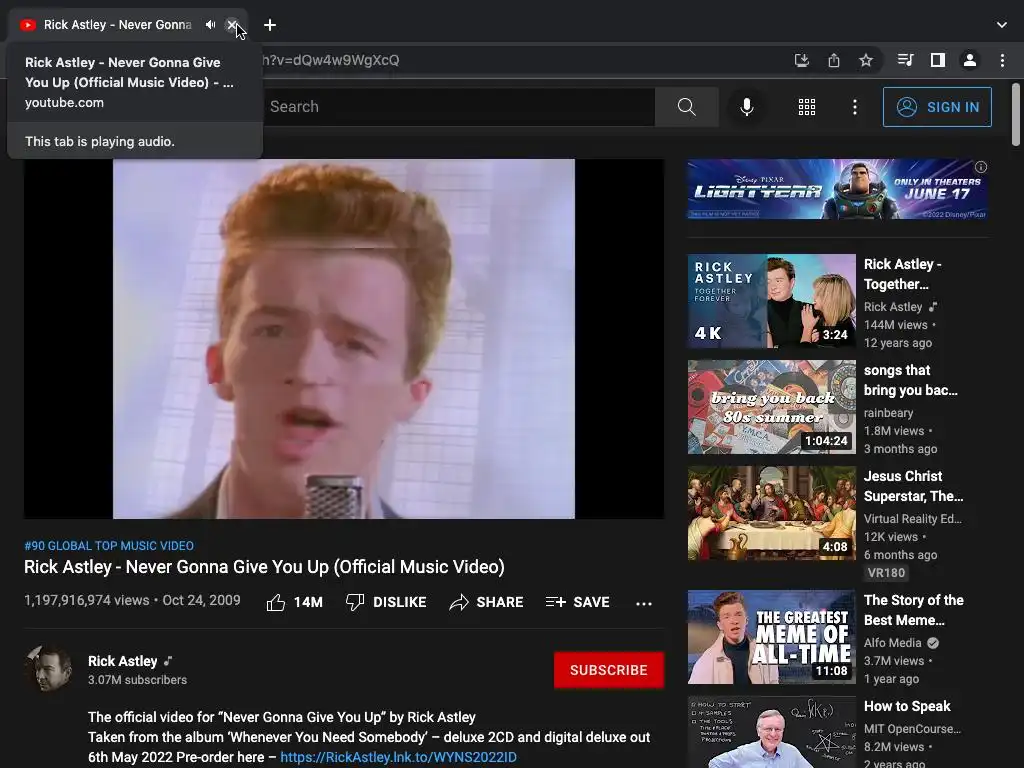Click the 'songs that bring you back' title
The image size is (1024, 768).
point(910,380)
